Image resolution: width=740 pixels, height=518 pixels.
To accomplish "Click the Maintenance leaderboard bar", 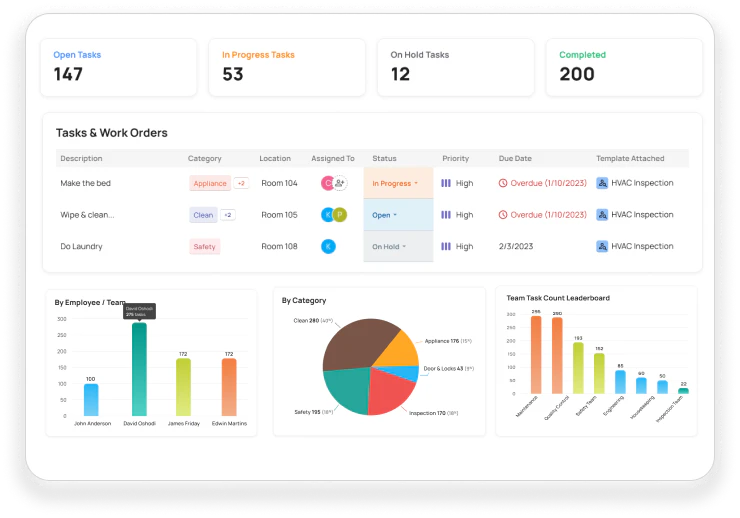I will [x=536, y=355].
